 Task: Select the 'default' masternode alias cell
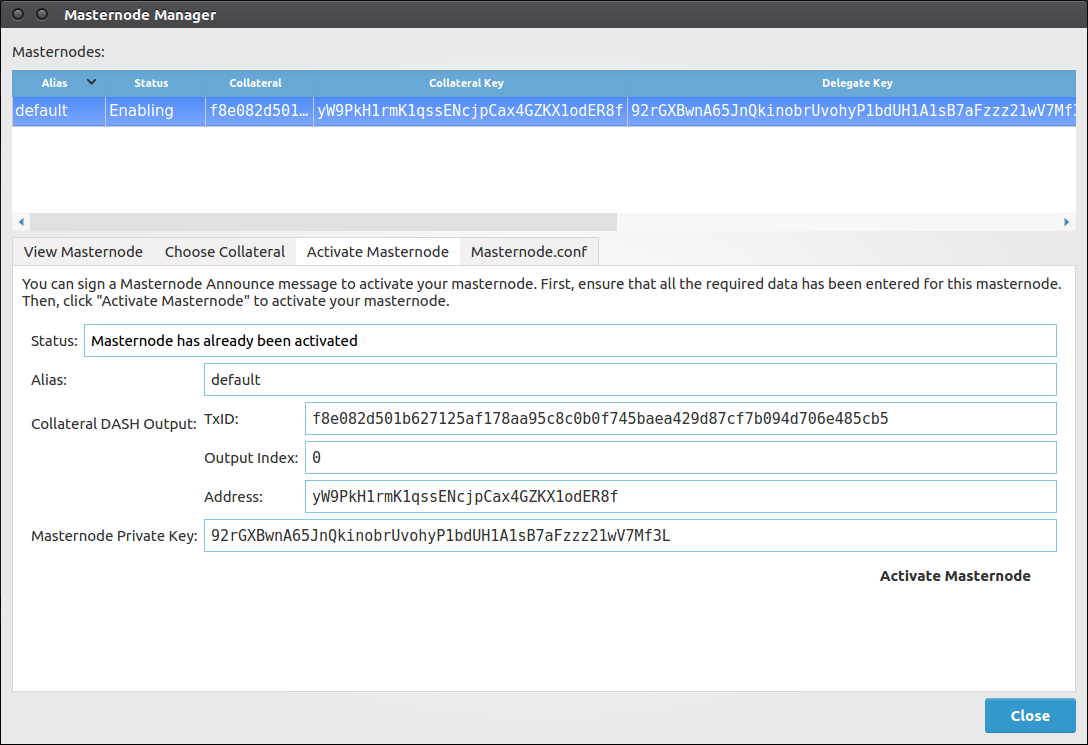pos(58,111)
